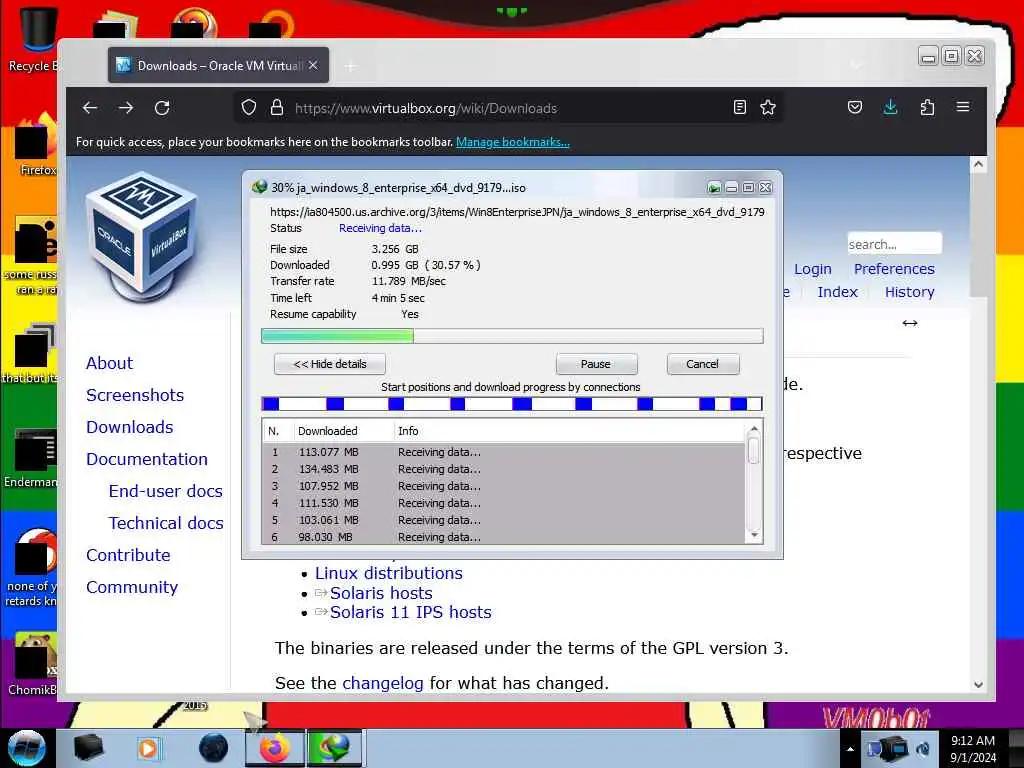Select connection row 2 with 134.483 MB

pyautogui.click(x=504, y=469)
